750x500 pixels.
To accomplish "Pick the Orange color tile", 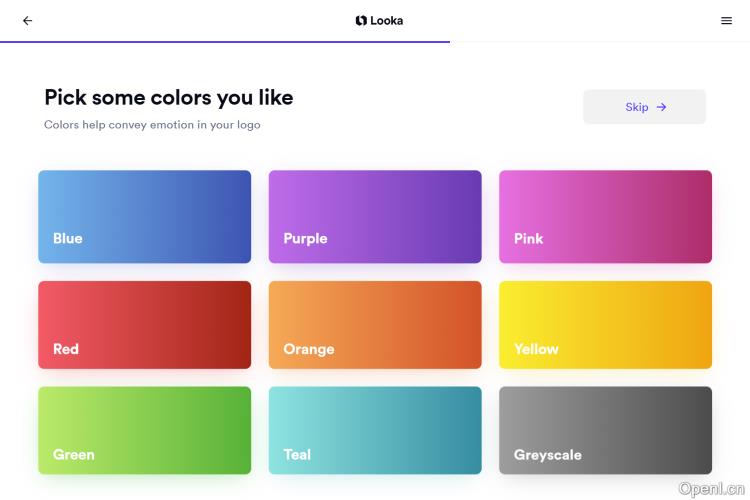I will [375, 325].
